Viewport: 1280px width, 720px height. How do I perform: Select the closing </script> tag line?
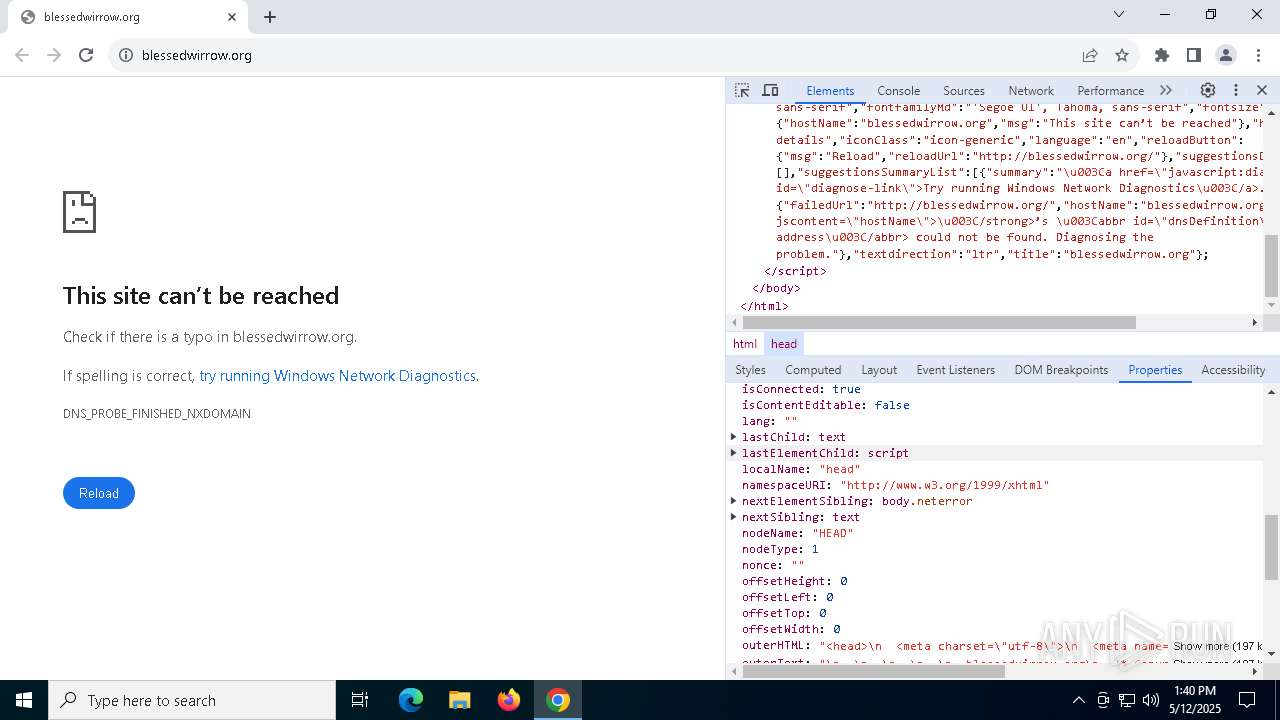click(795, 271)
